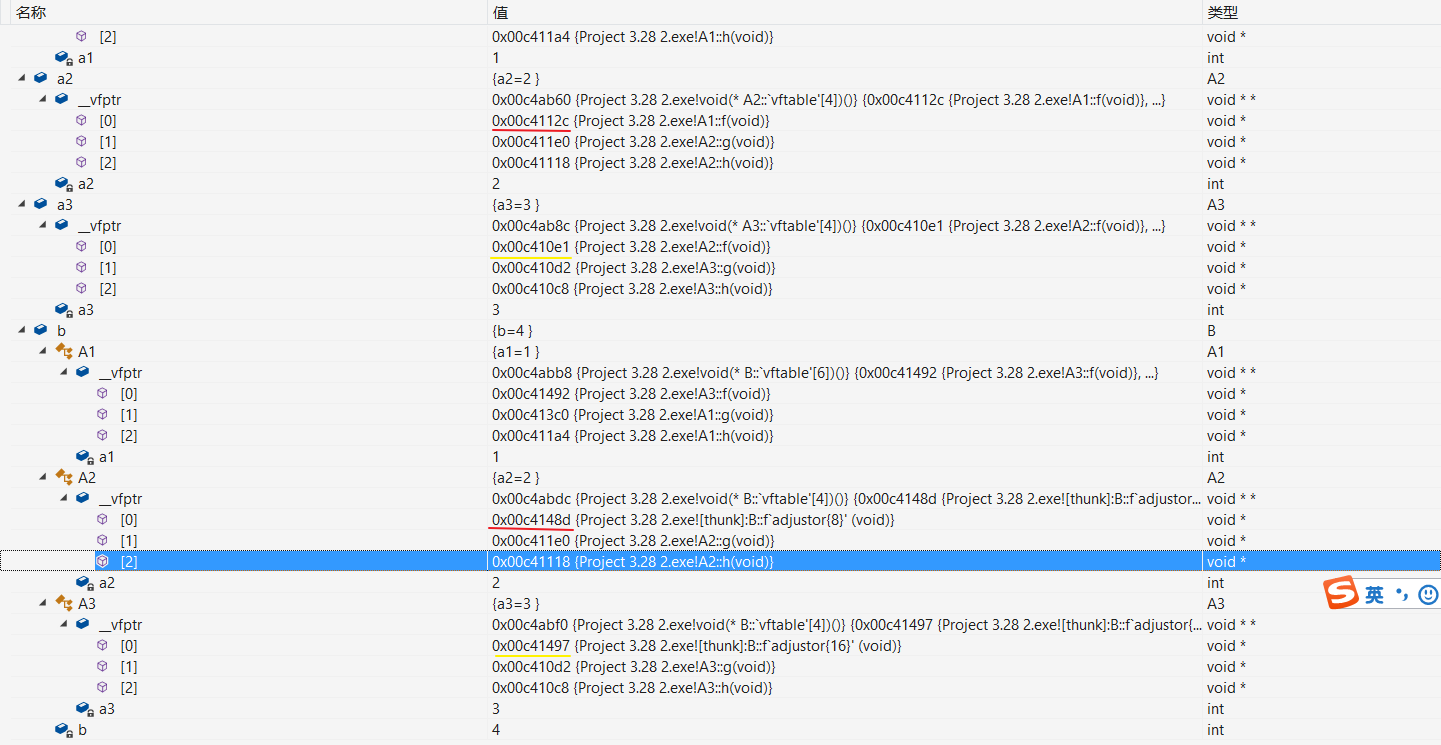This screenshot has height=745, width=1441.
Task: Click the 值 column header
Action: click(845, 12)
